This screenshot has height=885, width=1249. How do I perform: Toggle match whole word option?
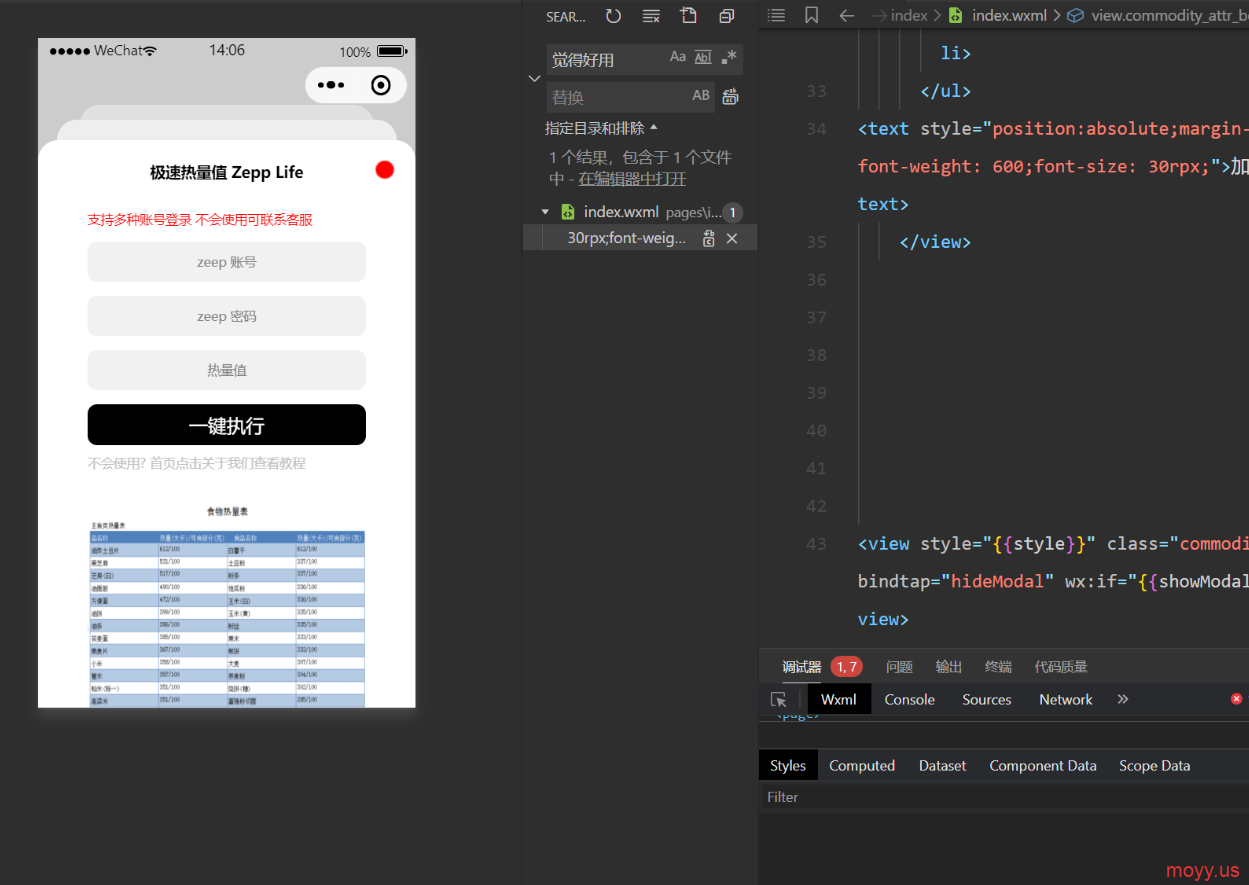[x=703, y=57]
